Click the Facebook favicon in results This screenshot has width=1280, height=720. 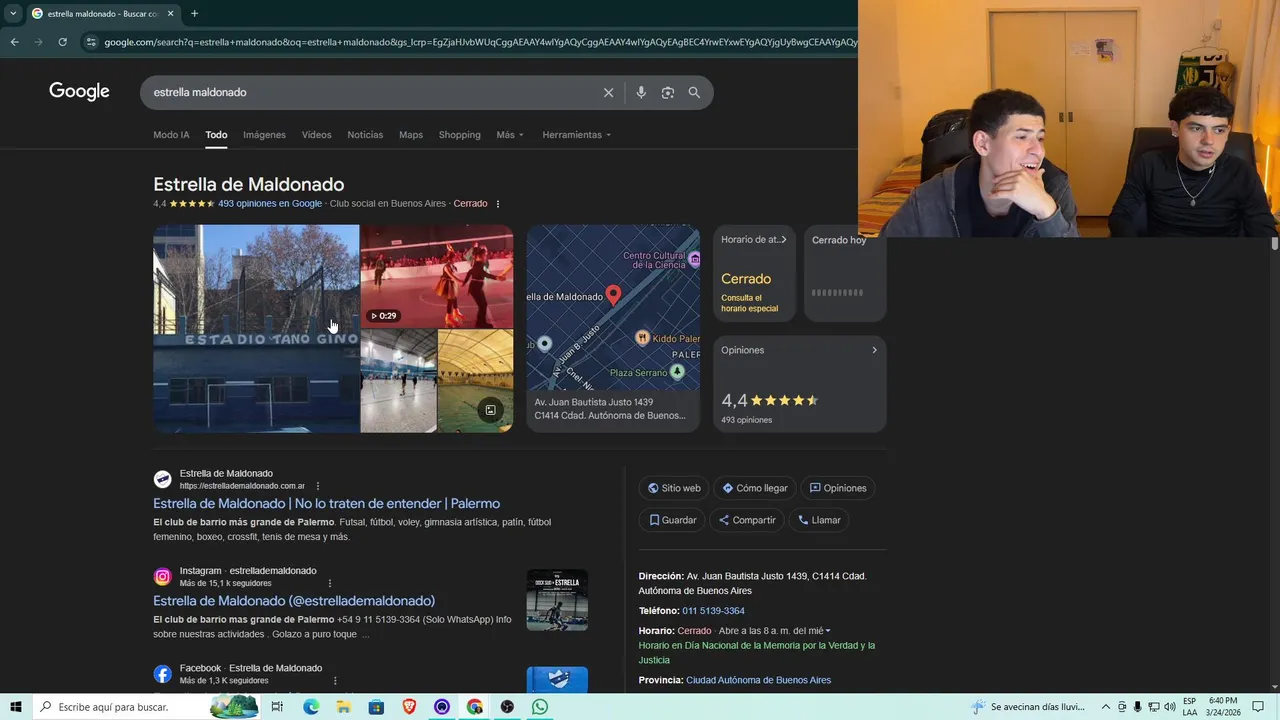pyautogui.click(x=162, y=674)
